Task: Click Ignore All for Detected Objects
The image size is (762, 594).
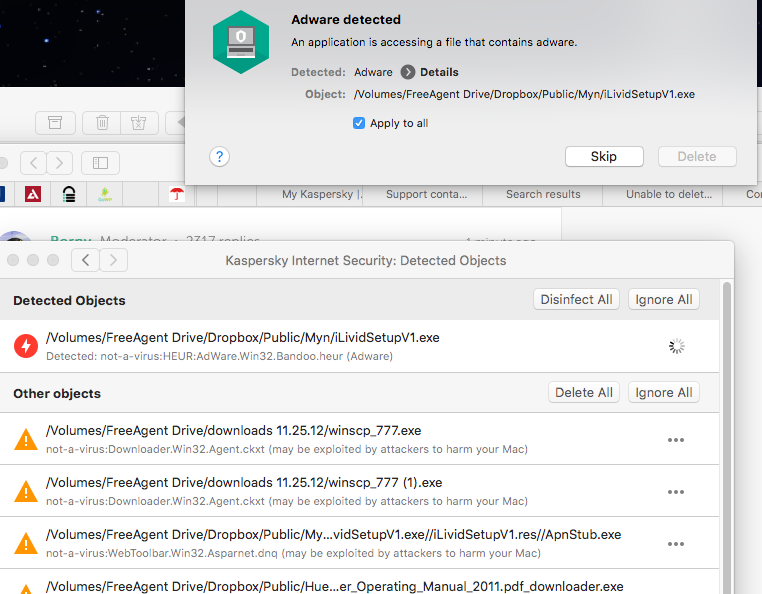Action: 663,299
